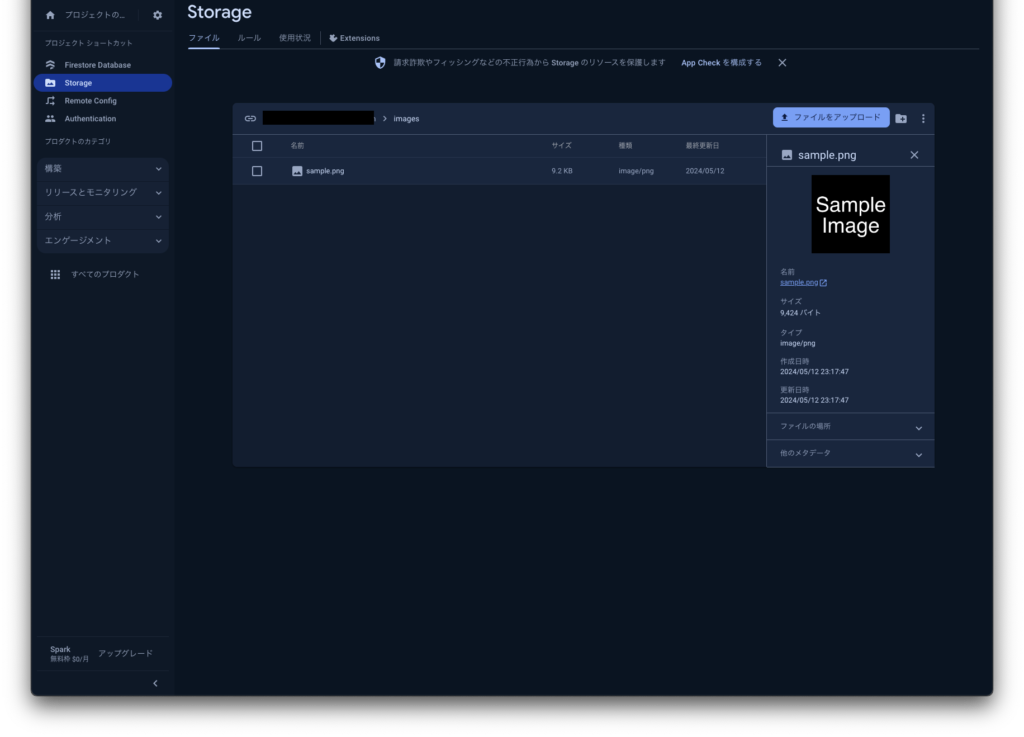Image resolution: width=1024 pixels, height=737 pixels.
Task: Open all products grid icon
Action: pyautogui.click(x=56, y=275)
